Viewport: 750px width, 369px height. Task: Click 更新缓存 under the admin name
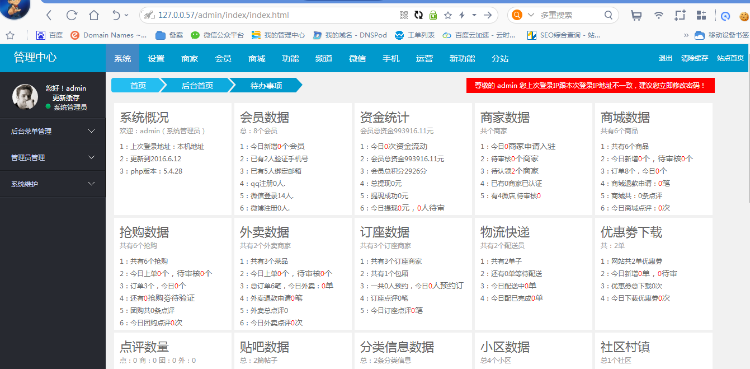coord(66,98)
